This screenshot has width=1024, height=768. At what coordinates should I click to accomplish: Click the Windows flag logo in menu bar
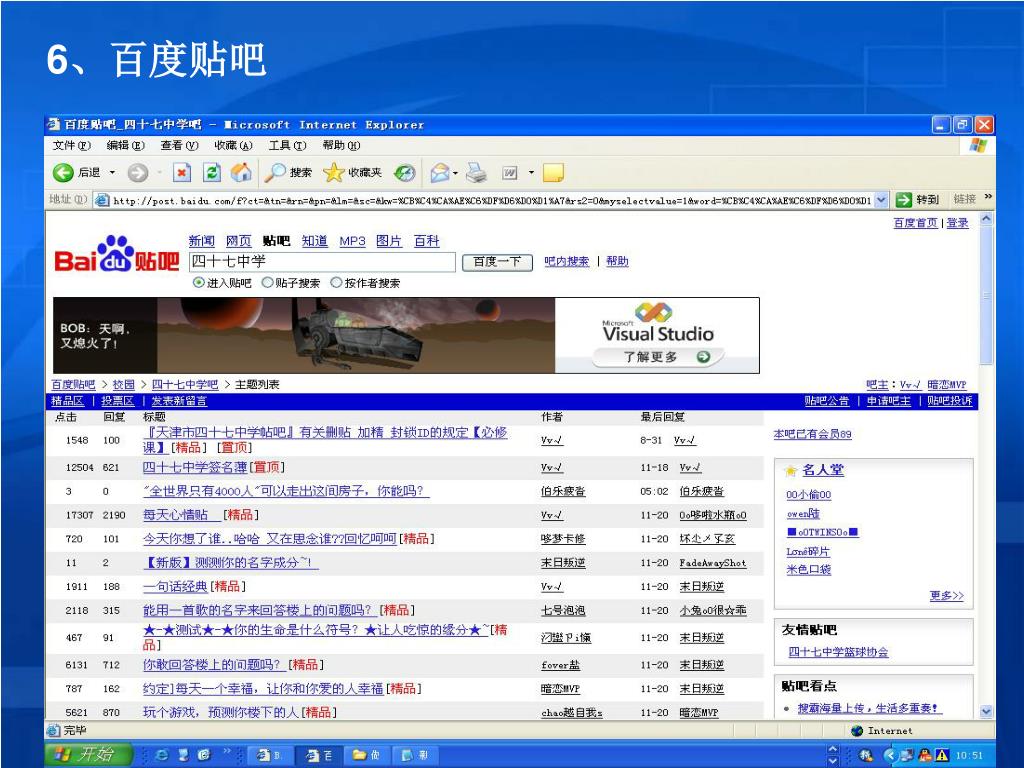pos(978,145)
